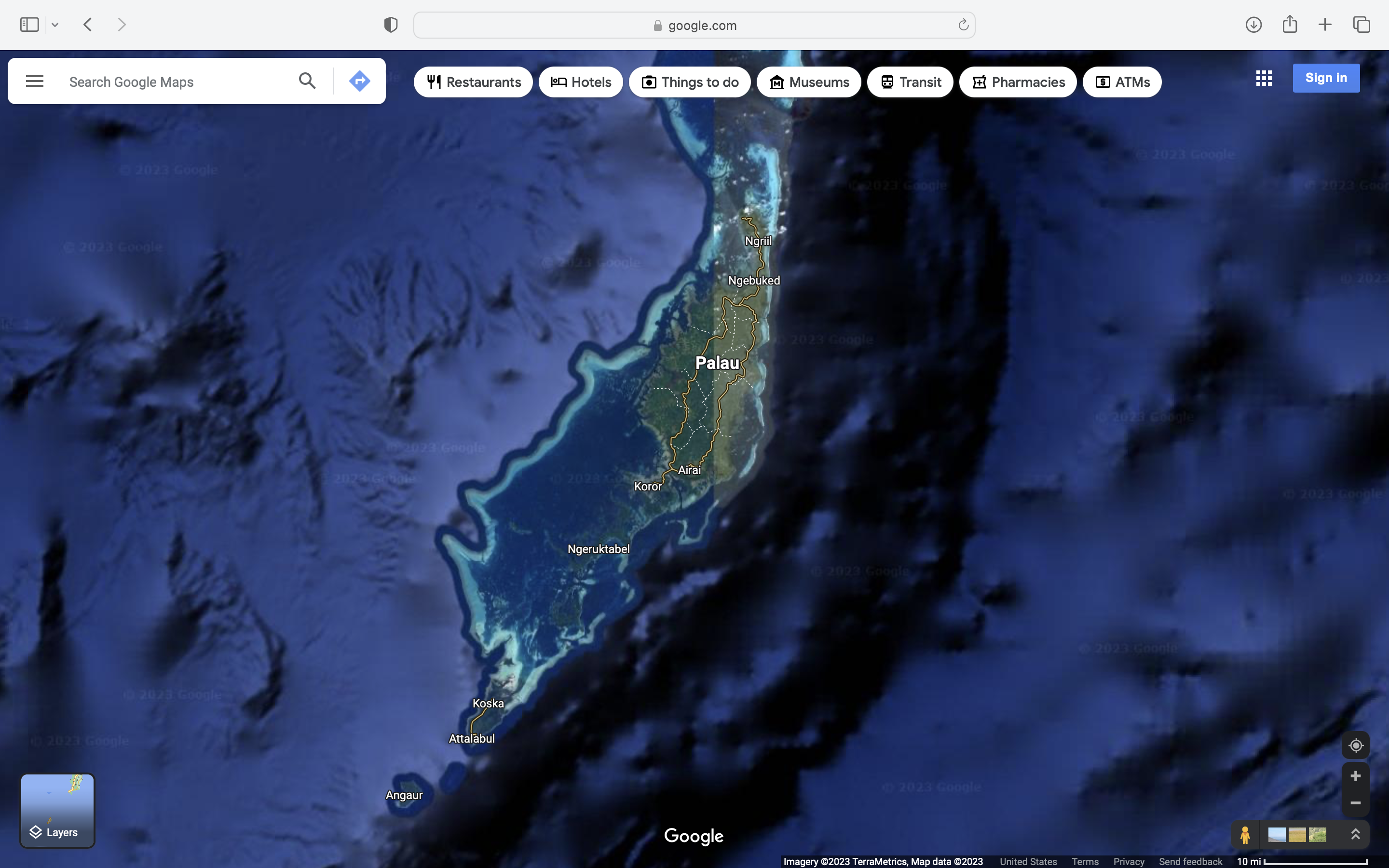The image size is (1389, 868).
Task: Show your location with target icon
Action: click(x=1355, y=745)
